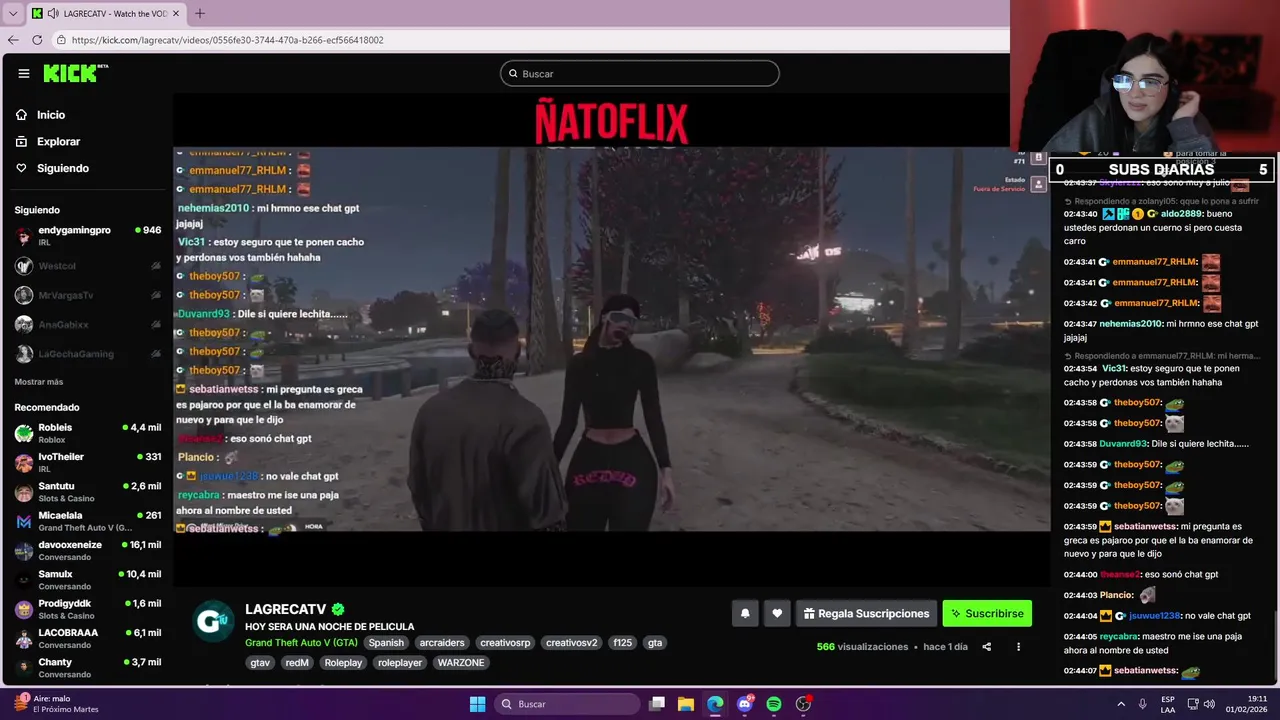Open IvoTheiler recommended channel

click(x=87, y=462)
